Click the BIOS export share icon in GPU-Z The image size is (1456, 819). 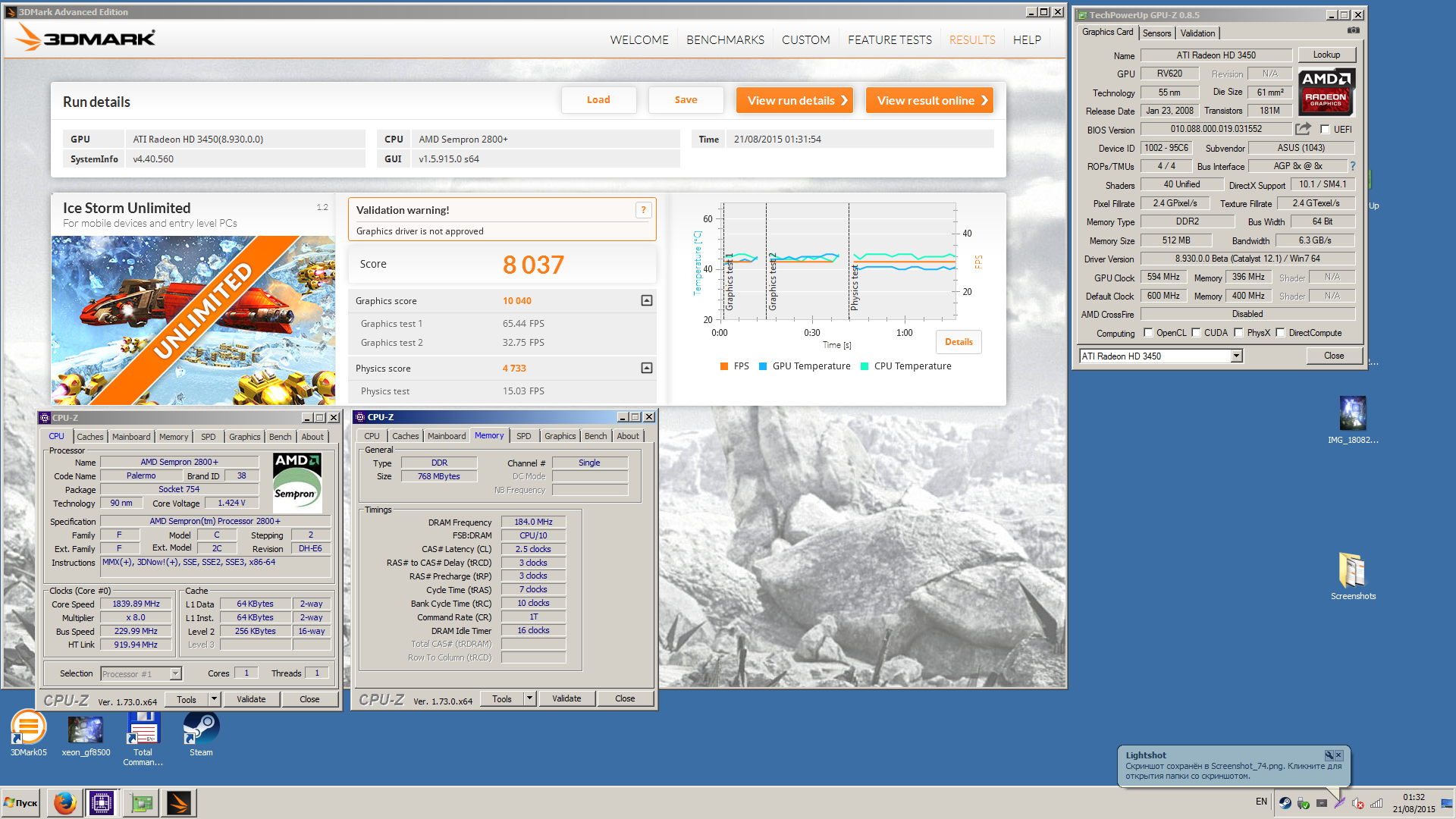tap(1303, 129)
